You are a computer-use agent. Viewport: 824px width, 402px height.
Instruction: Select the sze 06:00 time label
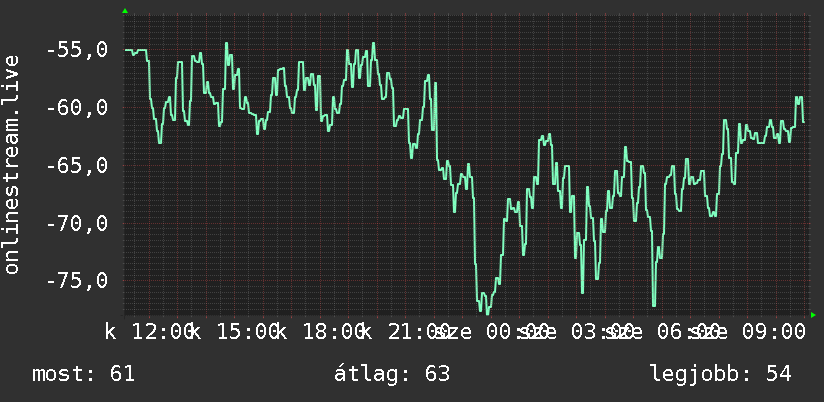(660, 332)
